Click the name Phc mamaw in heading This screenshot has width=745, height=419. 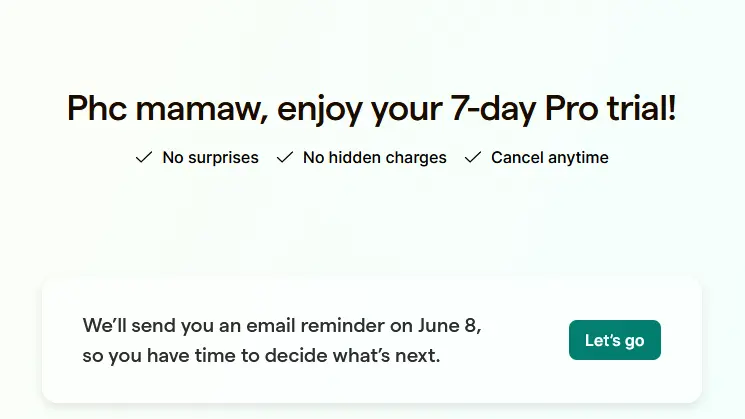point(167,109)
